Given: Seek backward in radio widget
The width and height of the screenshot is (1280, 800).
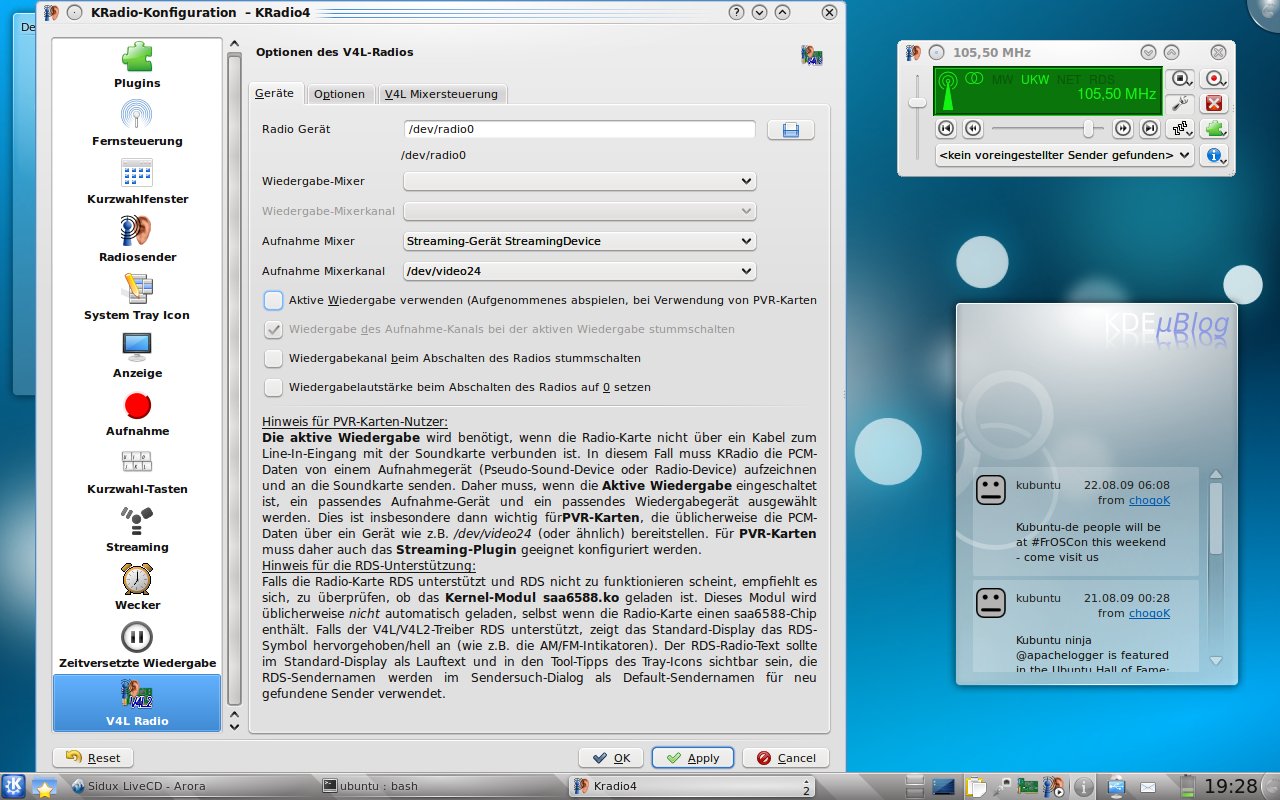Looking at the screenshot, I should click(x=973, y=128).
